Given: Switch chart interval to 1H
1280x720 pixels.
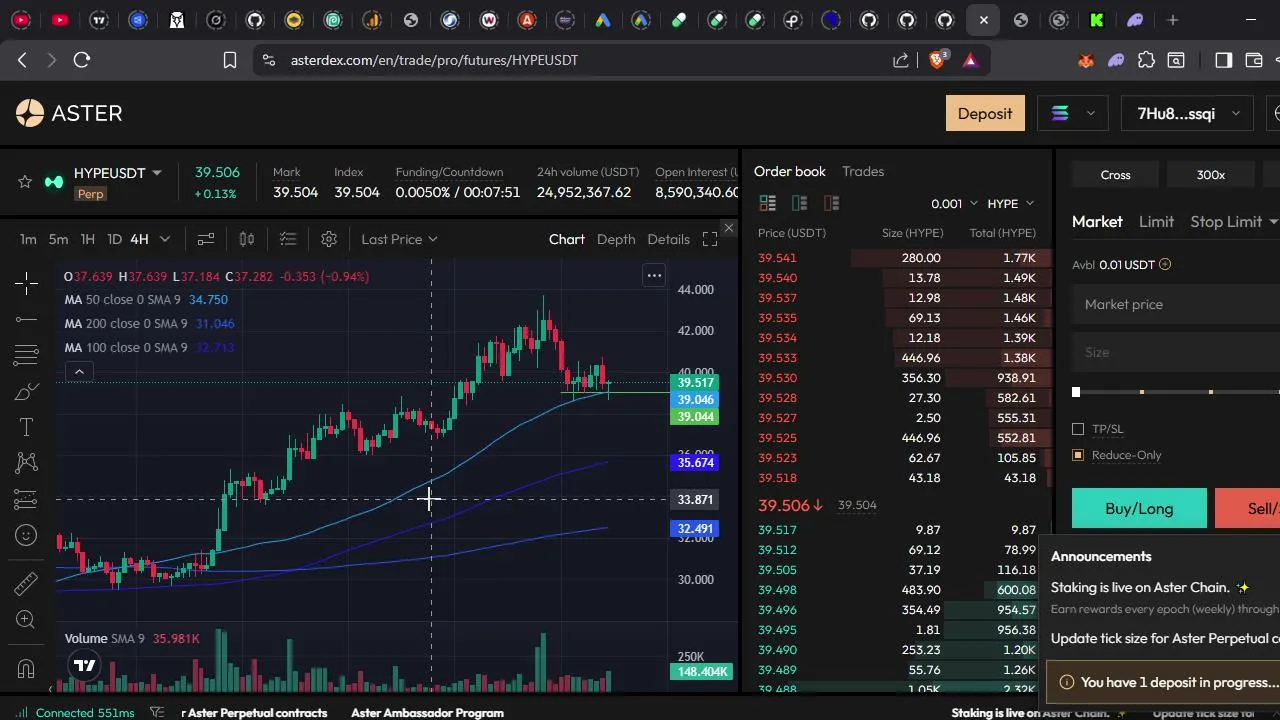Looking at the screenshot, I should [x=87, y=239].
